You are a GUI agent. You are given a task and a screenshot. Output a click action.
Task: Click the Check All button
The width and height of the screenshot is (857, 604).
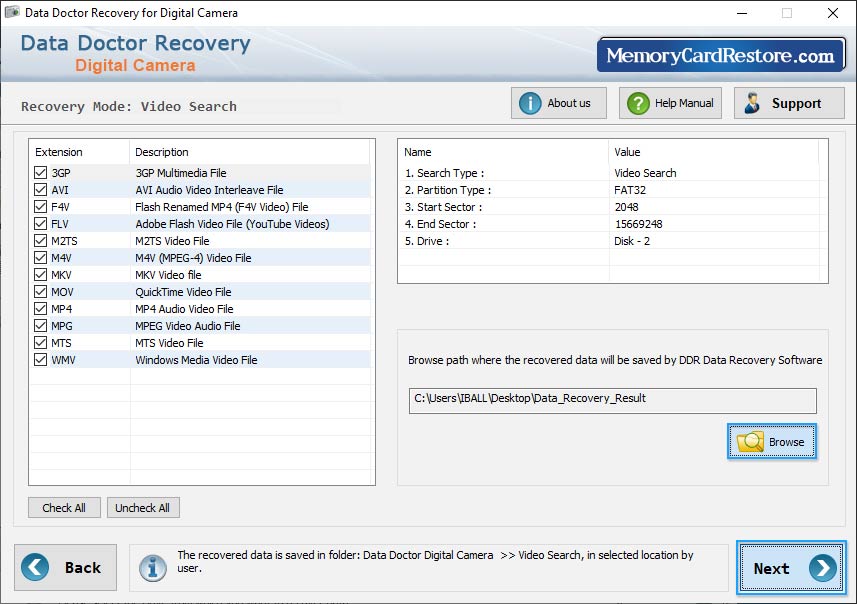(64, 508)
